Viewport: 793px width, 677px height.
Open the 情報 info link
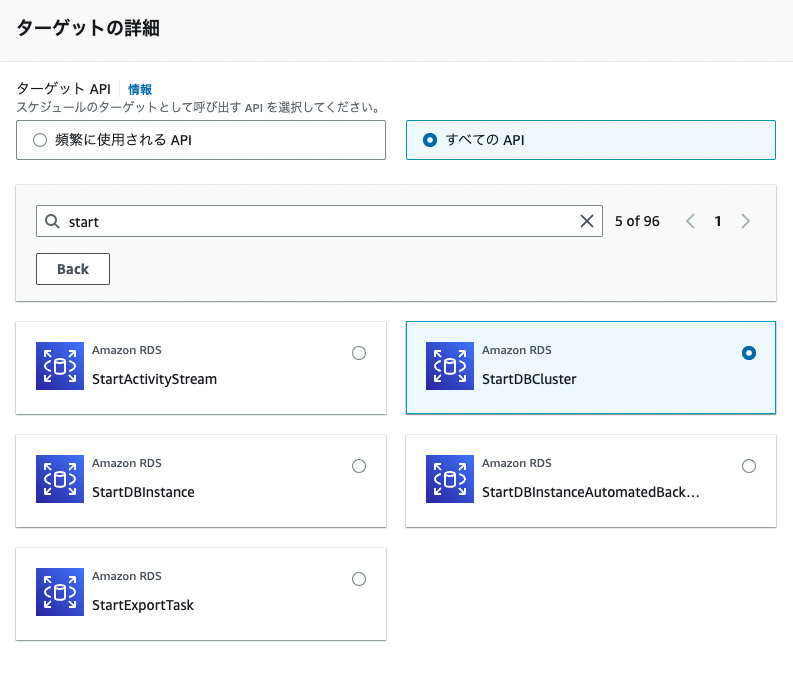click(x=140, y=89)
